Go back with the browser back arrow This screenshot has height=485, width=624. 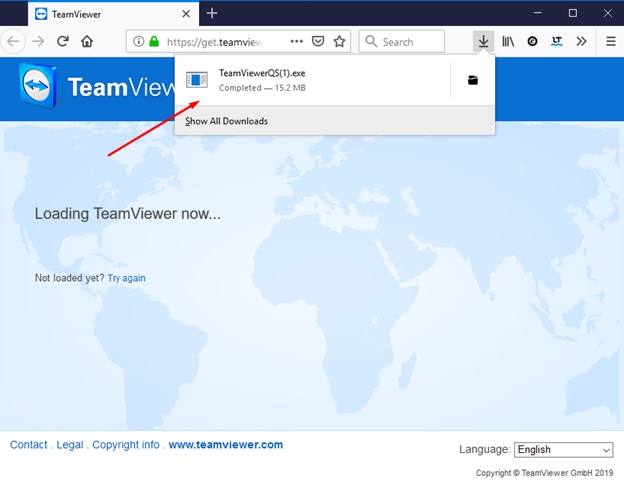pos(13,41)
